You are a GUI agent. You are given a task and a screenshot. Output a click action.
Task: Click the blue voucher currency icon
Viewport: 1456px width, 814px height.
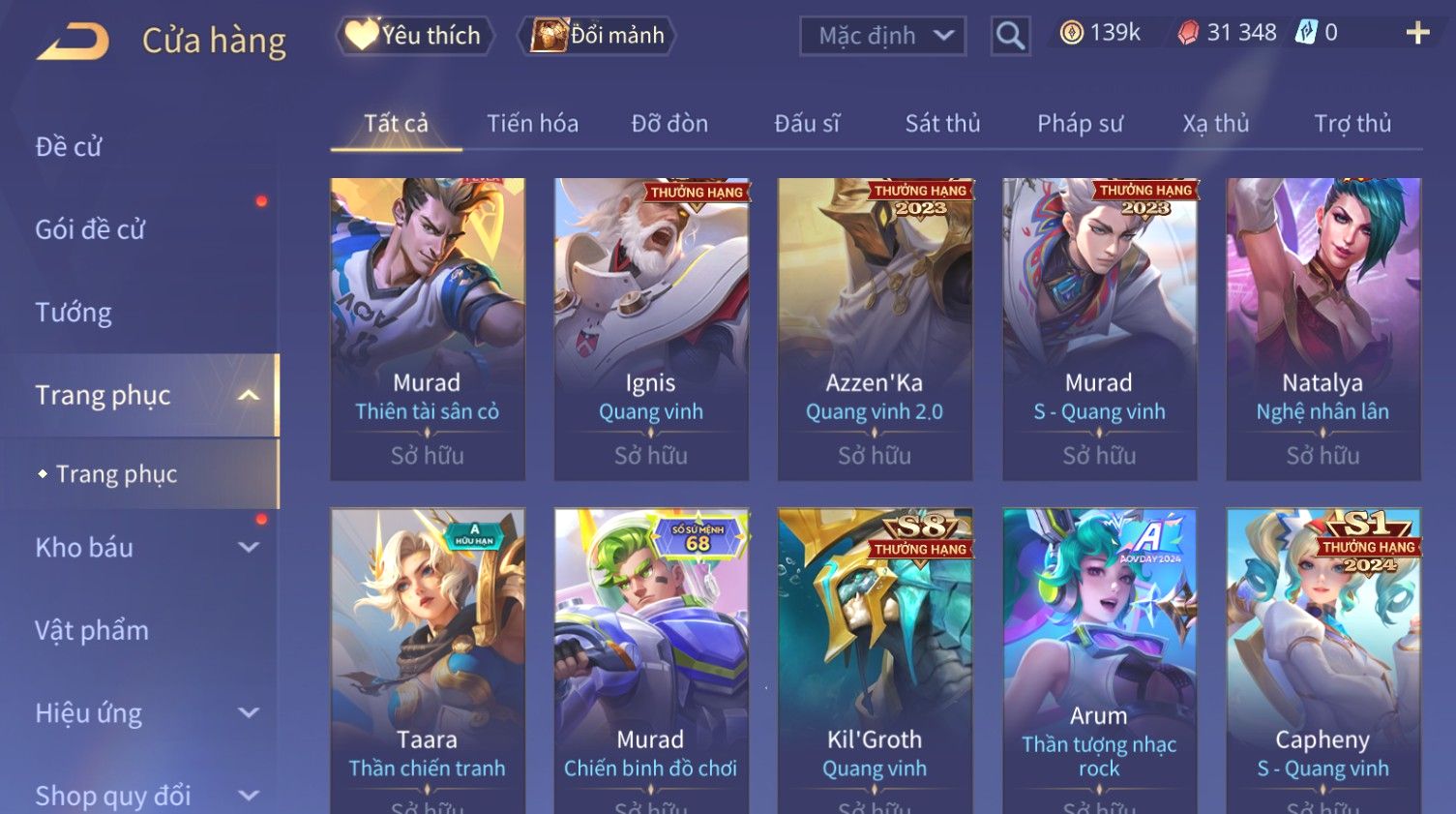coord(1307,33)
